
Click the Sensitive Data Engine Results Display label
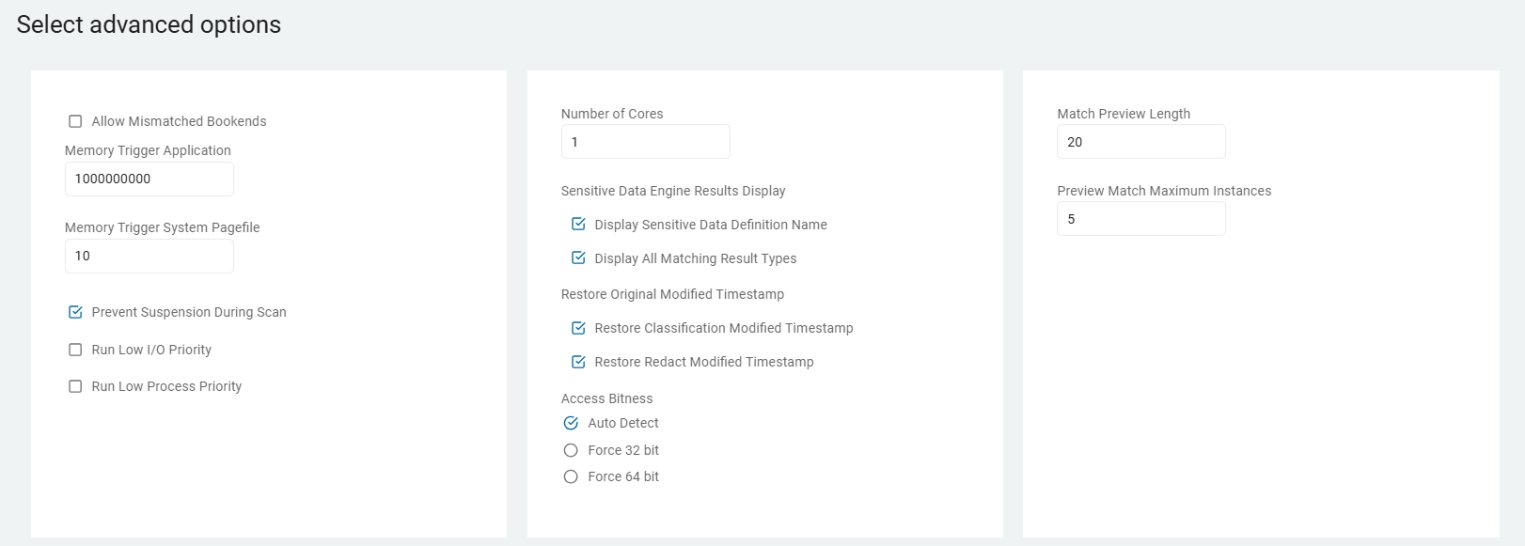point(673,190)
